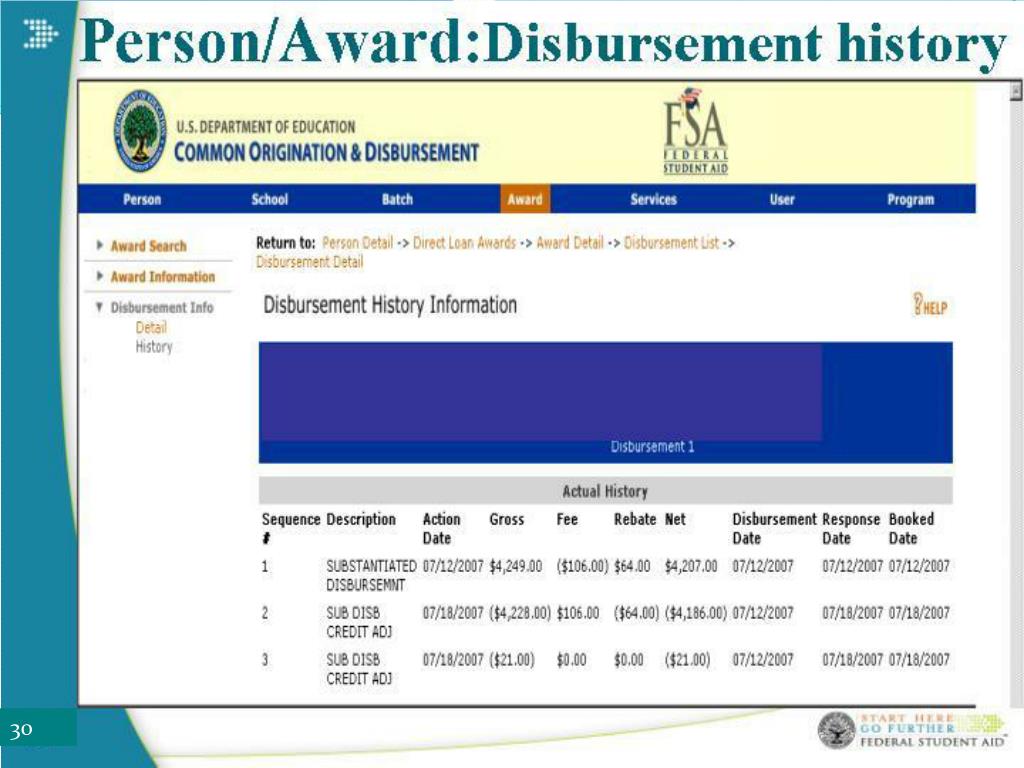This screenshot has width=1024, height=768.
Task: Click SUBSTANTIATED DISBURSEMNT description cell
Action: click(x=371, y=575)
